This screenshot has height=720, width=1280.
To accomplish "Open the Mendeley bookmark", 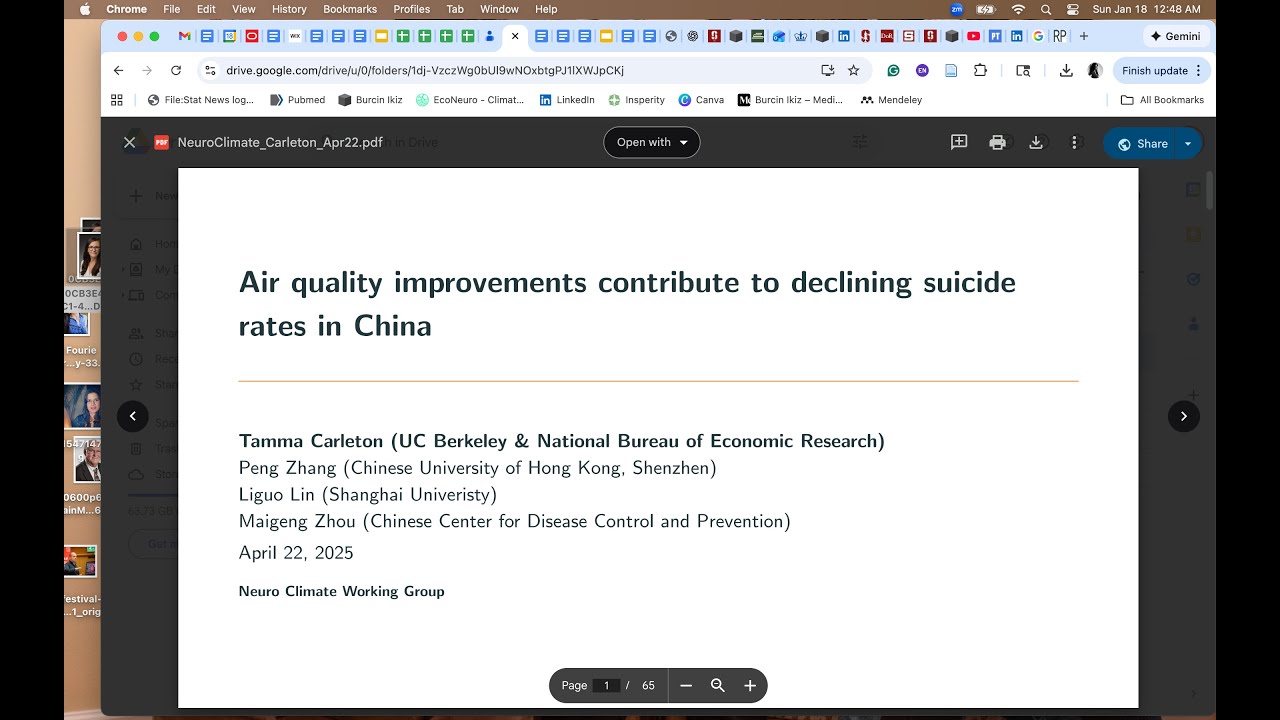I will tap(891, 100).
